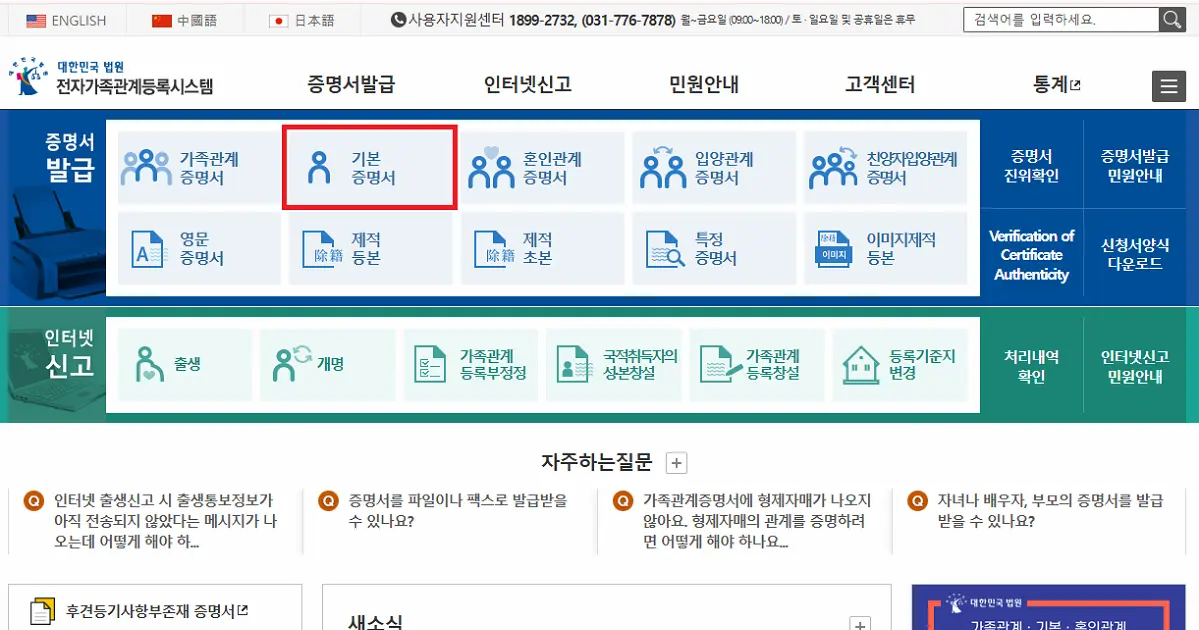Open 이미지제적 등본 tile
The width and height of the screenshot is (1199, 630).
(x=885, y=248)
